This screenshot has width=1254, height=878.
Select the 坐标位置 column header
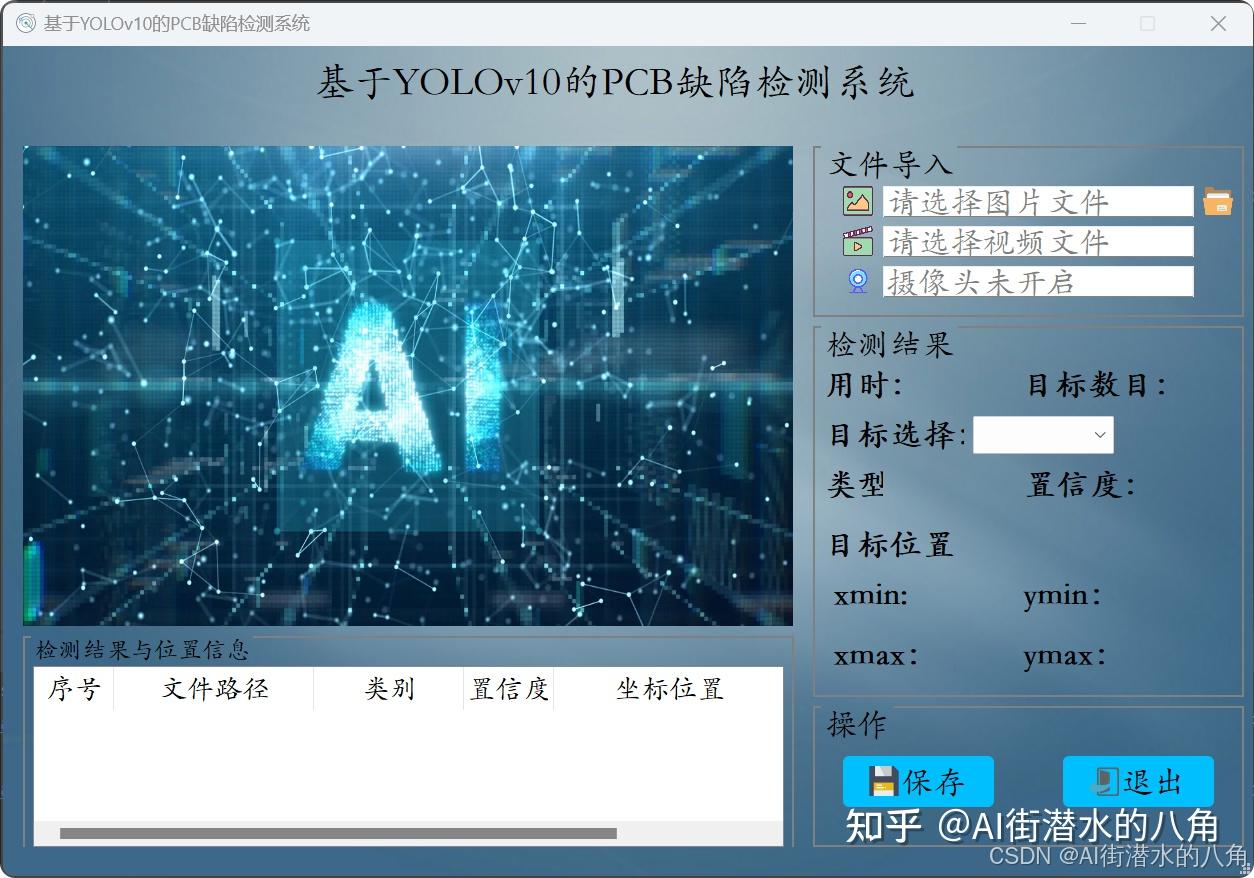(668, 688)
